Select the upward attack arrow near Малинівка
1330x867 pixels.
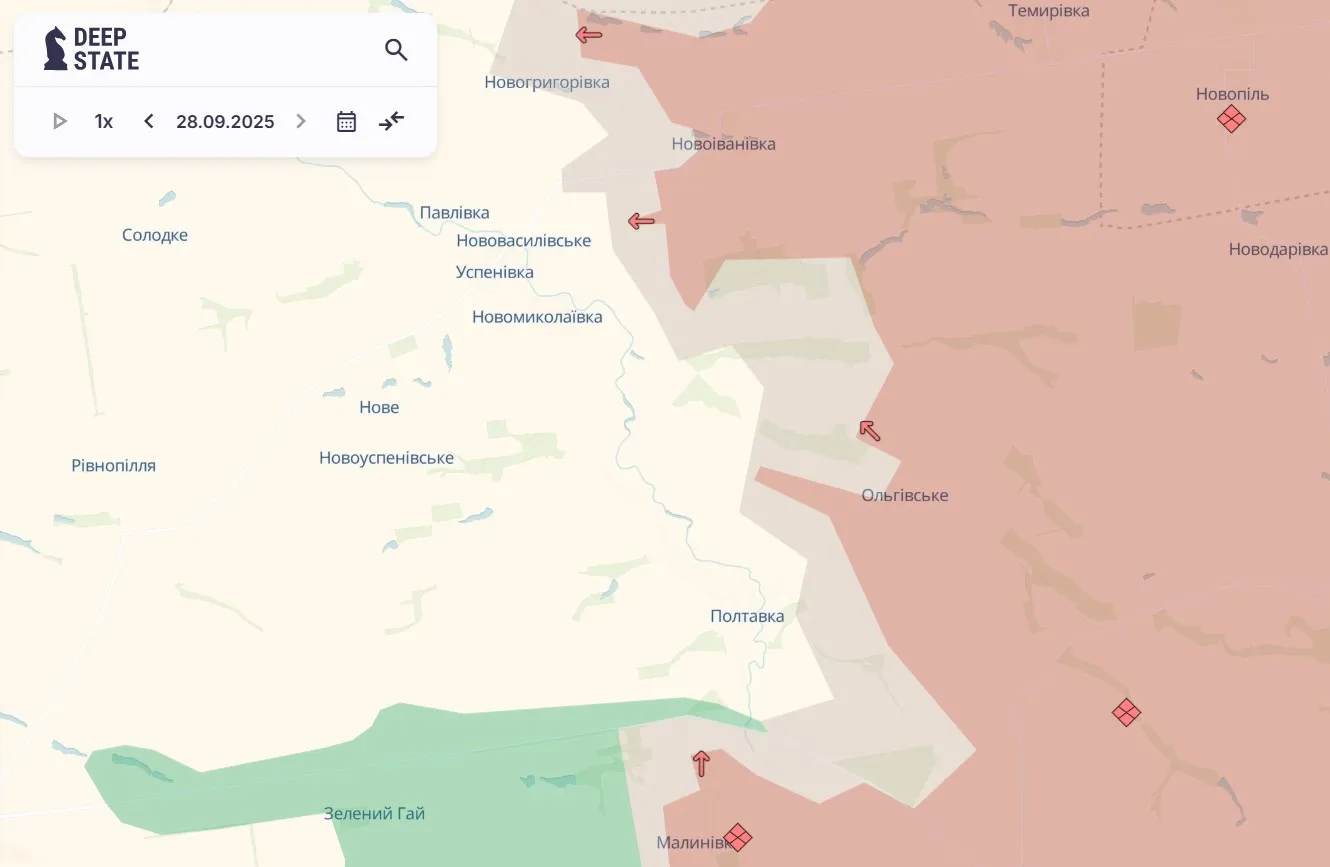pyautogui.click(x=702, y=764)
